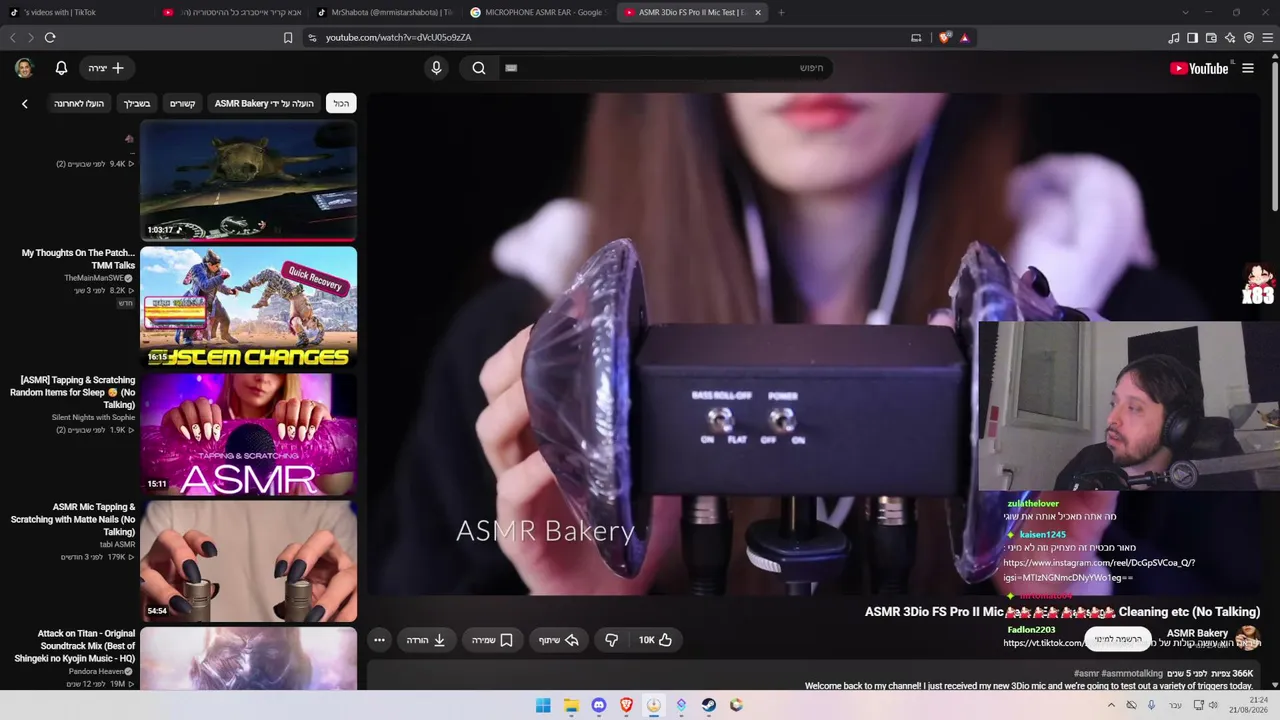The width and height of the screenshot is (1280, 720).
Task: Click the YouTube search input field
Action: (667, 68)
